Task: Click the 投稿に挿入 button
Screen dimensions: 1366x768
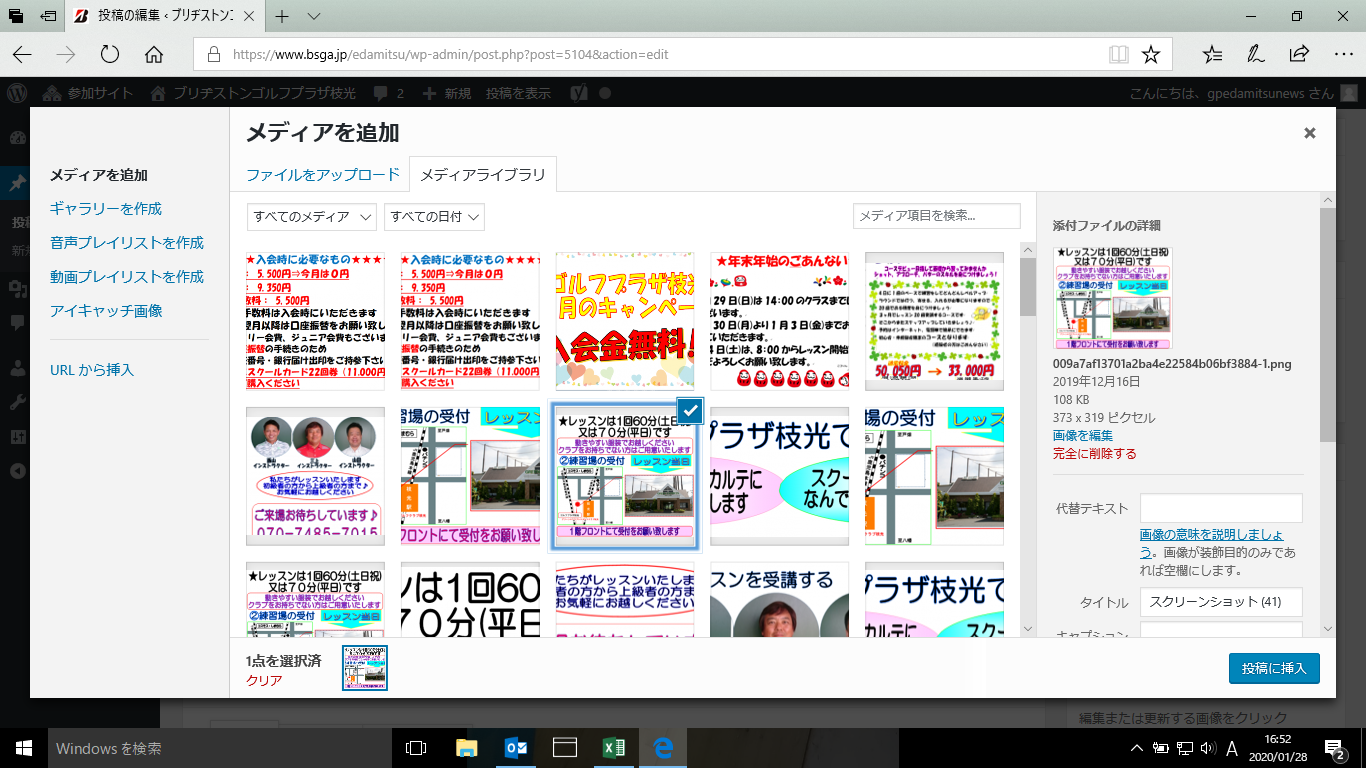Action: 1274,668
